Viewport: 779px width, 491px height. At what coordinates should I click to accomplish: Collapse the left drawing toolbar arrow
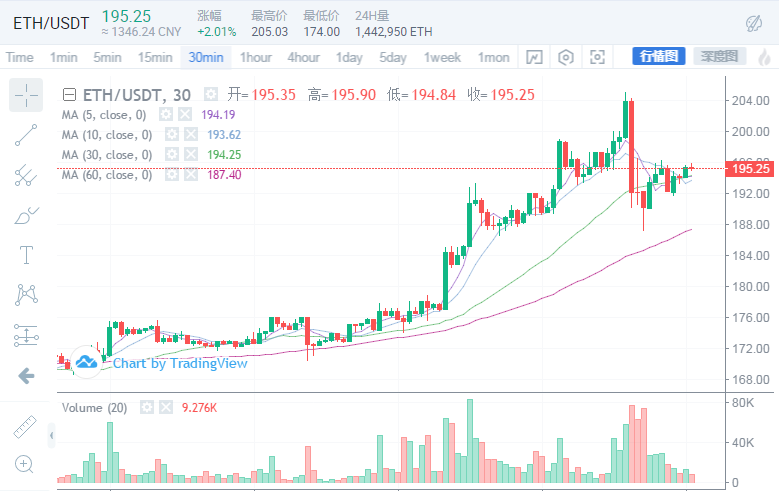point(26,376)
